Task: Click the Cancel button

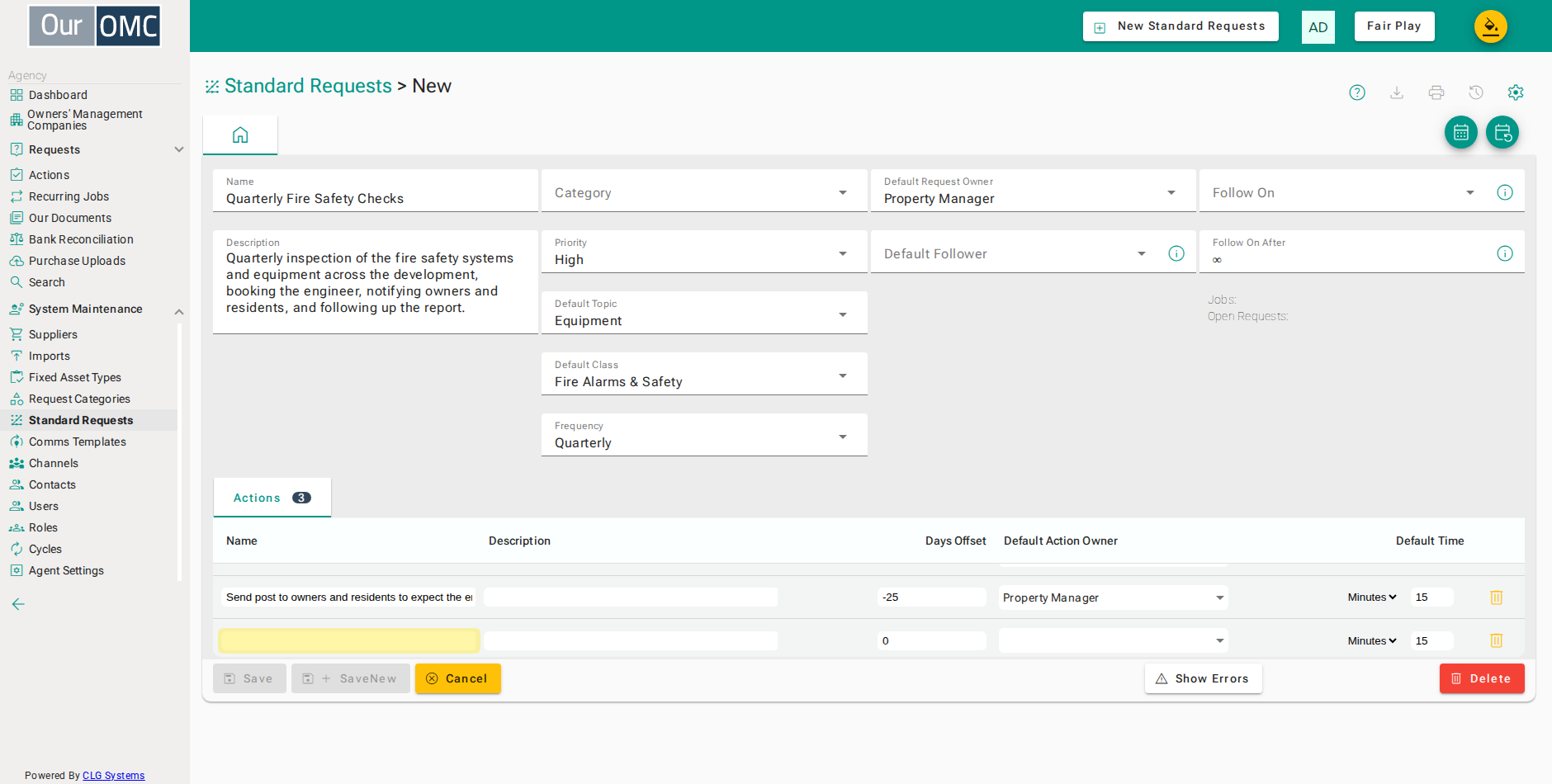Action: click(x=458, y=678)
